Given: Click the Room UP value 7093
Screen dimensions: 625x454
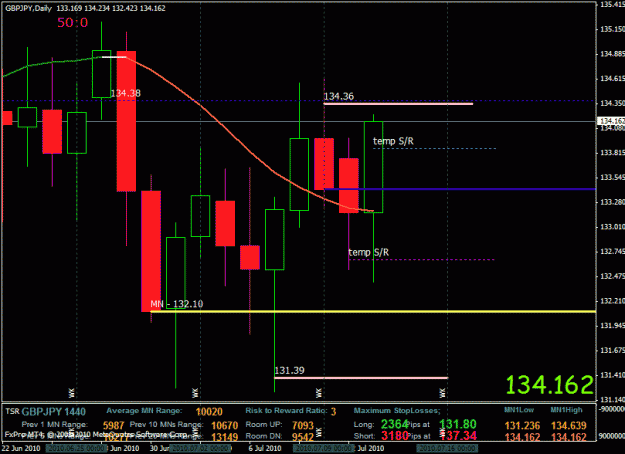Looking at the screenshot, I should point(303,426).
